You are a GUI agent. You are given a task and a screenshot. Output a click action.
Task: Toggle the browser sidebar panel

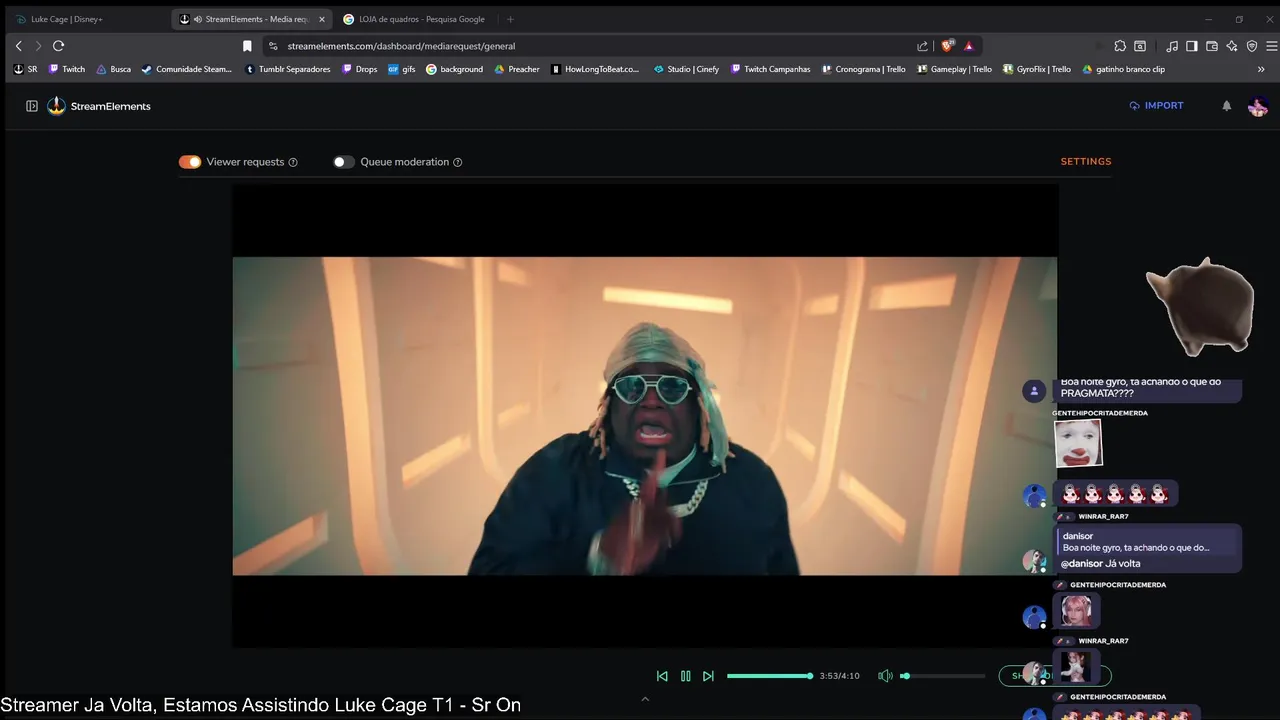pos(1192,46)
